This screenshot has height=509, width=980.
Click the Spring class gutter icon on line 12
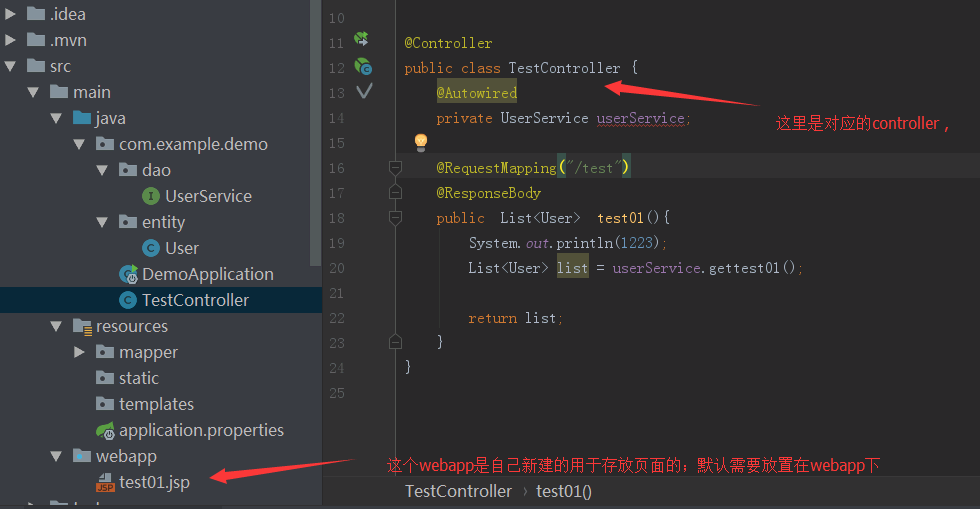coord(363,67)
